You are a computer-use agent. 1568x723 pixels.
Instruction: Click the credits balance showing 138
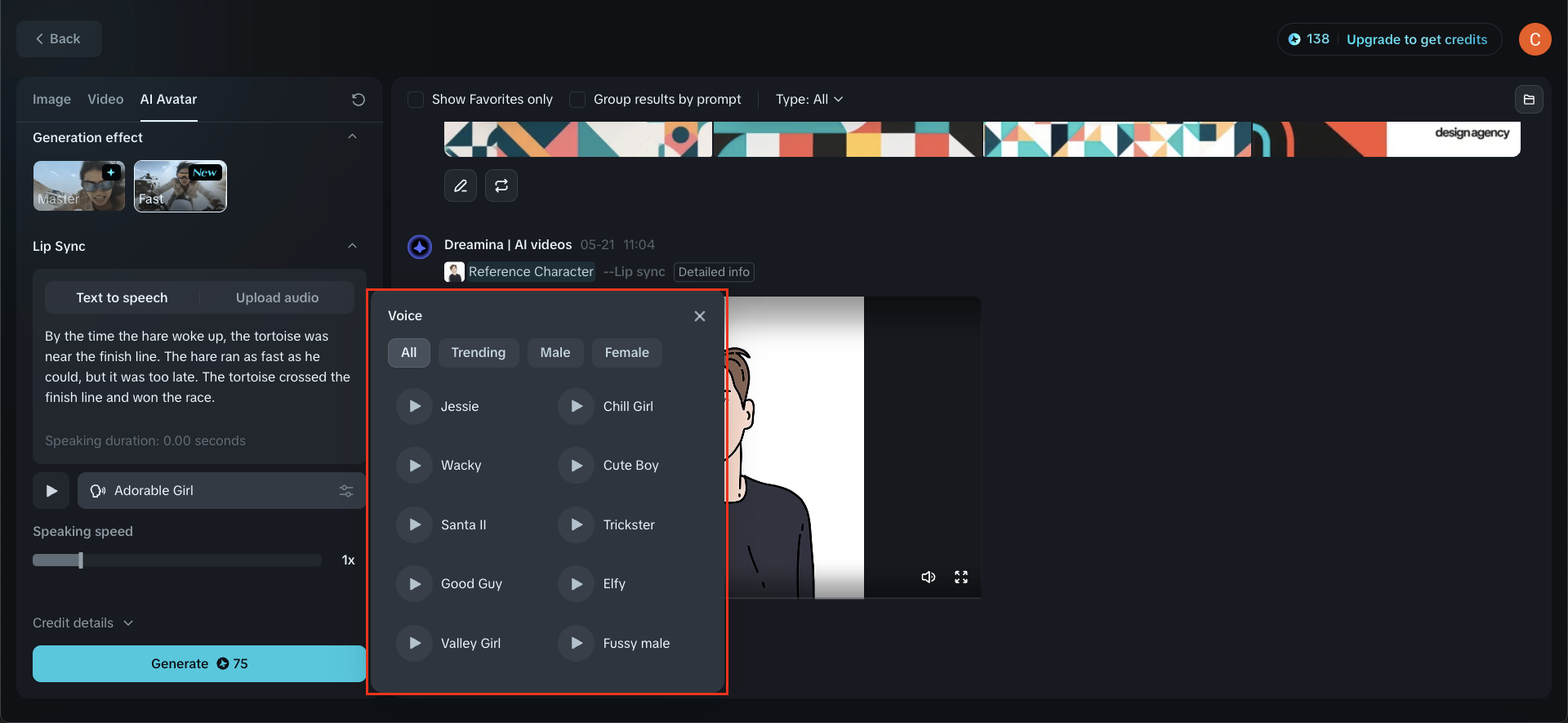pos(1308,39)
